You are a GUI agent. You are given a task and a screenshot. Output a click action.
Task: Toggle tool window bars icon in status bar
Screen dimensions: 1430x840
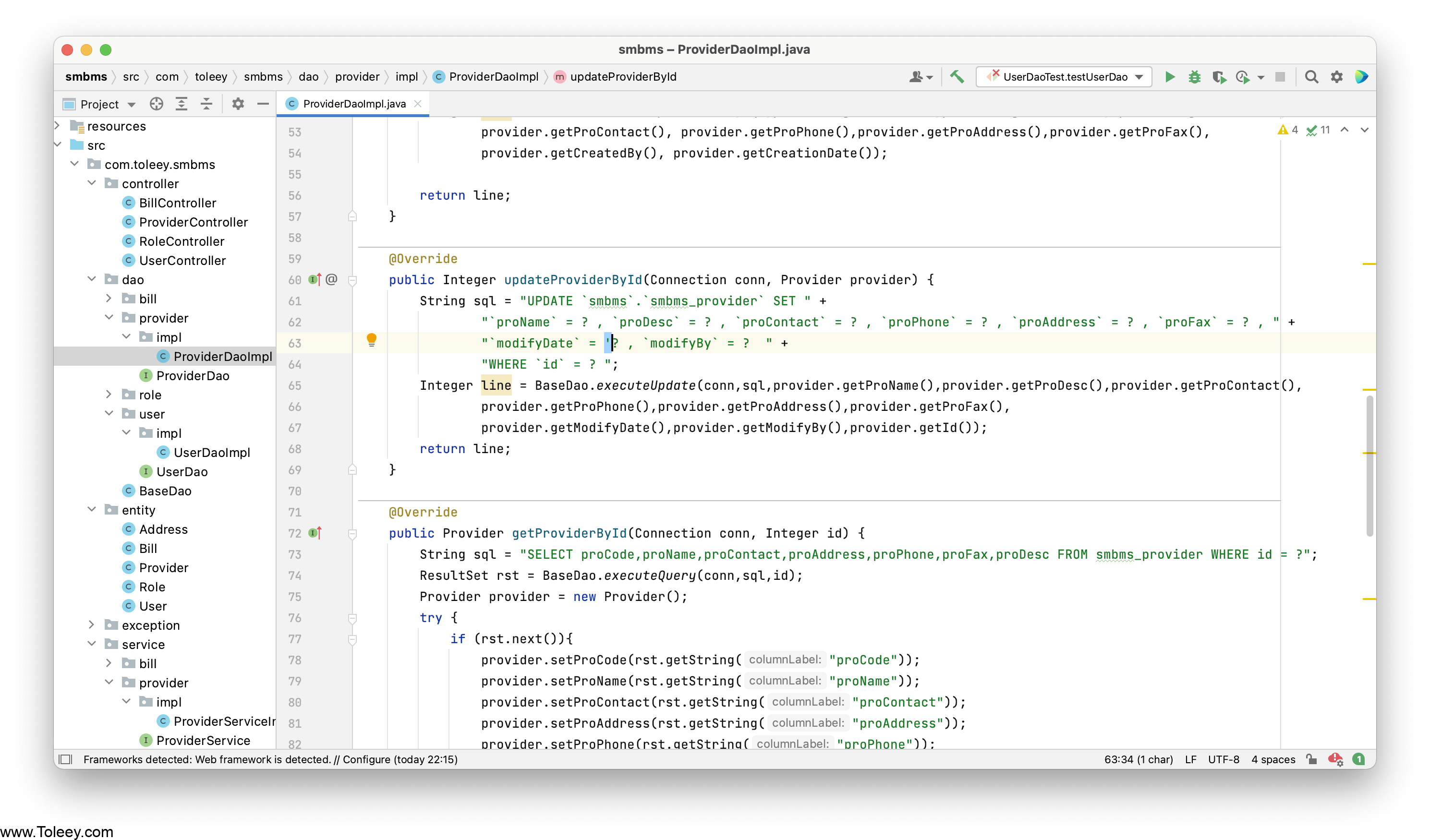pos(66,759)
